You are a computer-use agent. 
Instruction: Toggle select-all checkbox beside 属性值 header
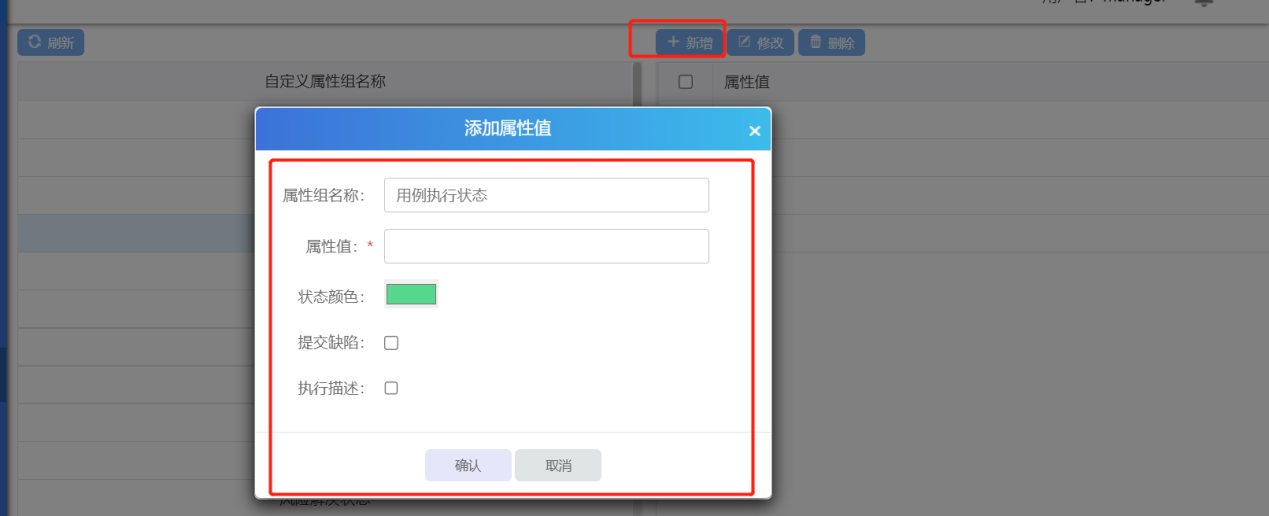click(x=686, y=82)
